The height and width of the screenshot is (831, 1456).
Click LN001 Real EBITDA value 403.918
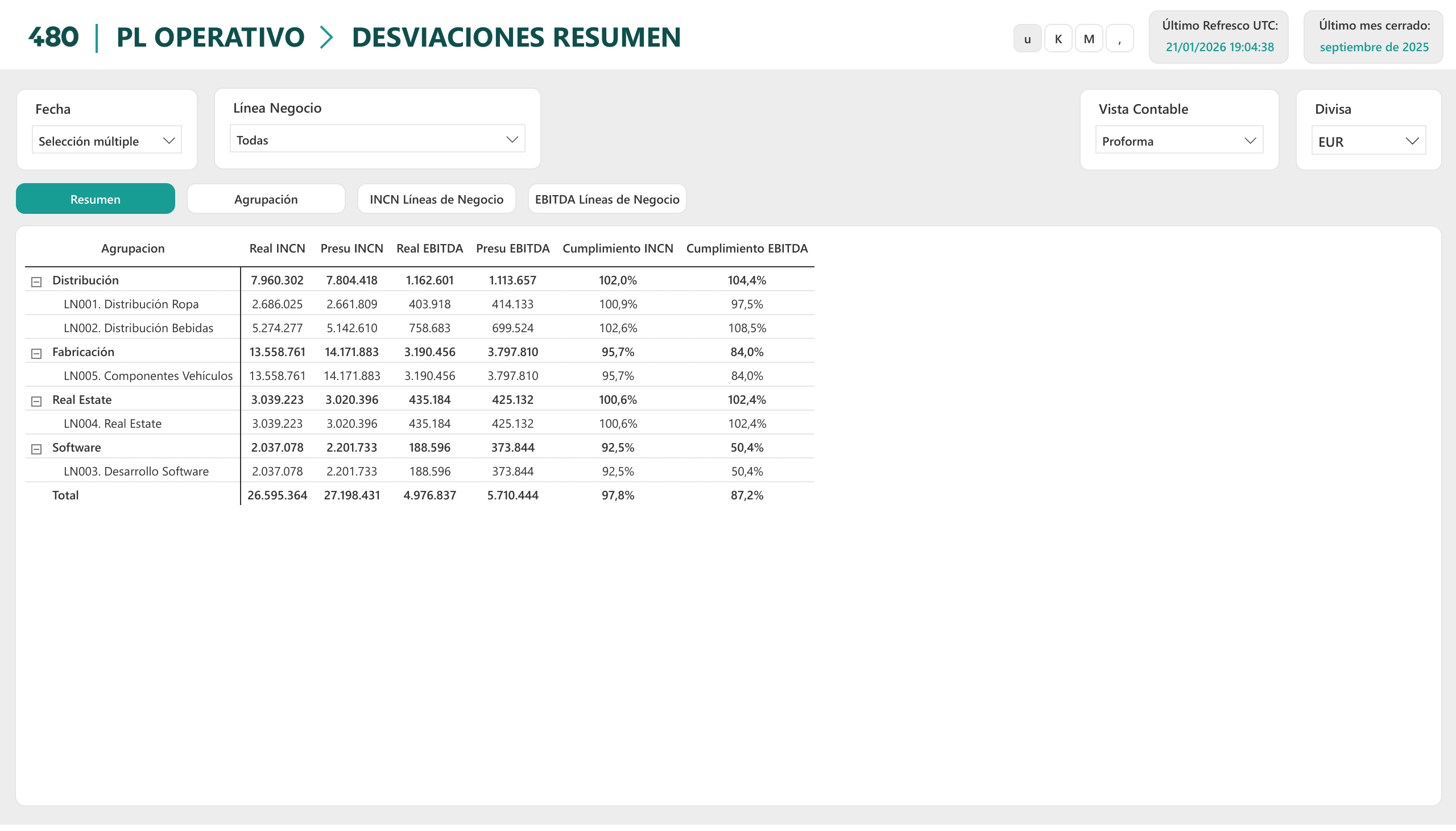[429, 304]
